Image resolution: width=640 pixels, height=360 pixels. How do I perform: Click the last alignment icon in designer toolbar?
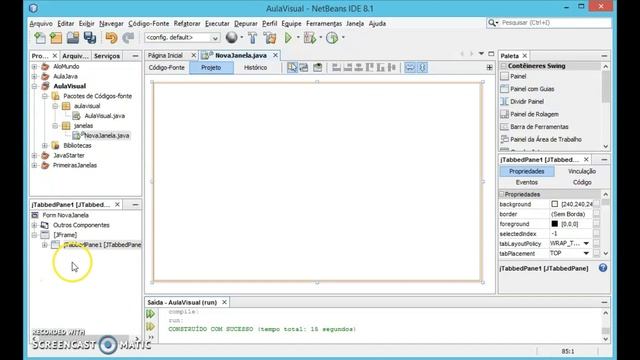click(392, 67)
